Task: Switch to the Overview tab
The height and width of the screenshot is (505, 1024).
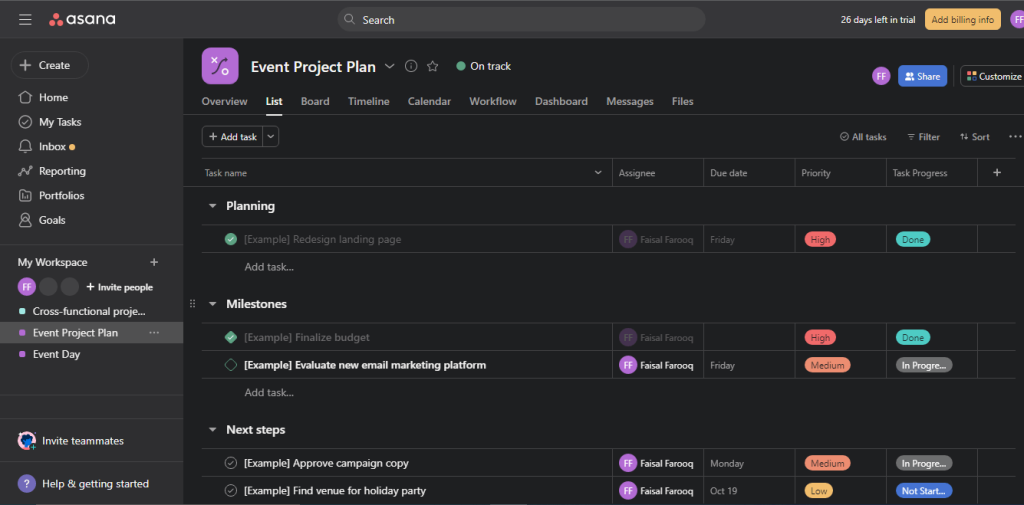Action: tap(225, 101)
